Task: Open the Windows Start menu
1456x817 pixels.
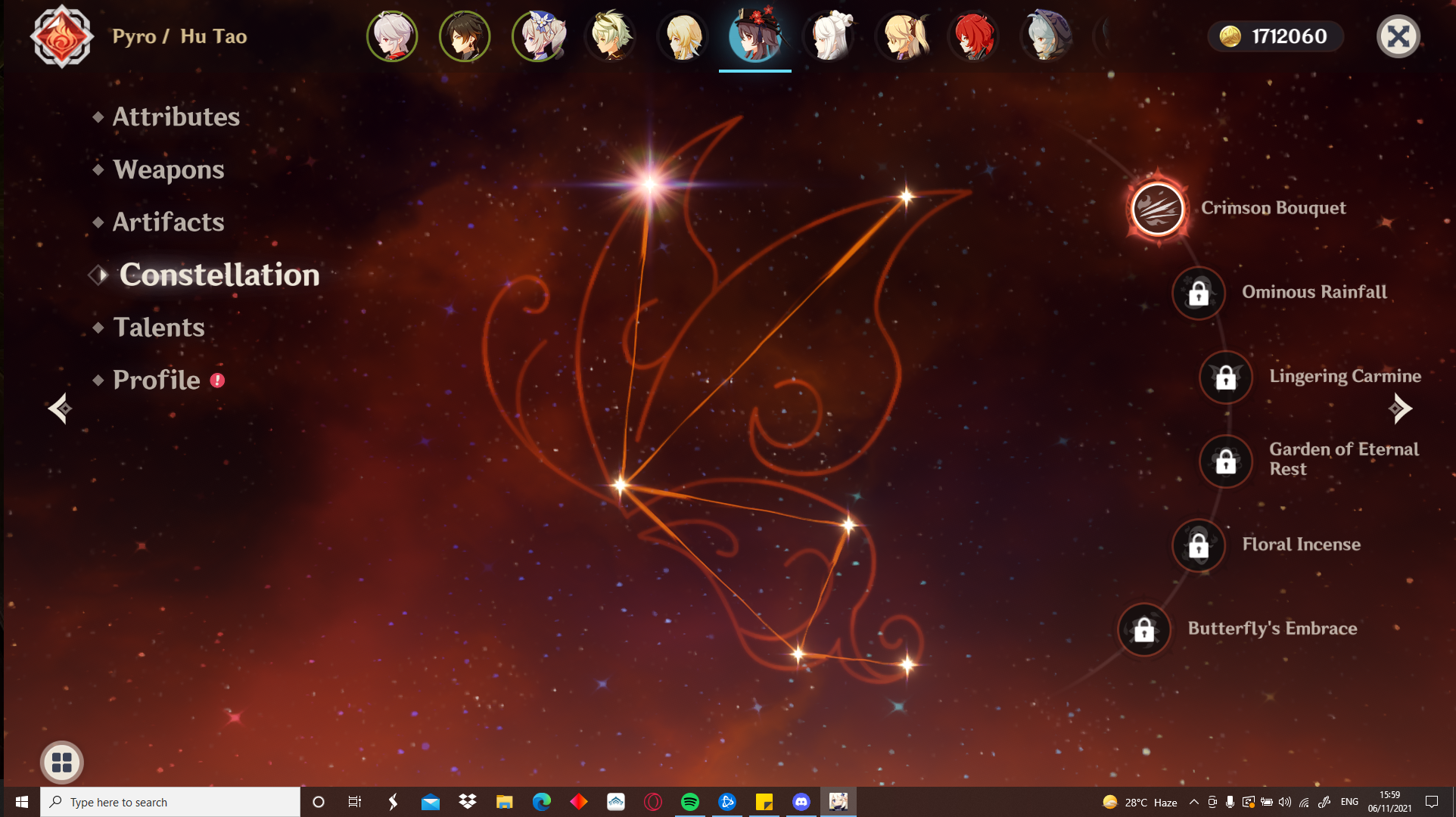Action: tap(21, 802)
